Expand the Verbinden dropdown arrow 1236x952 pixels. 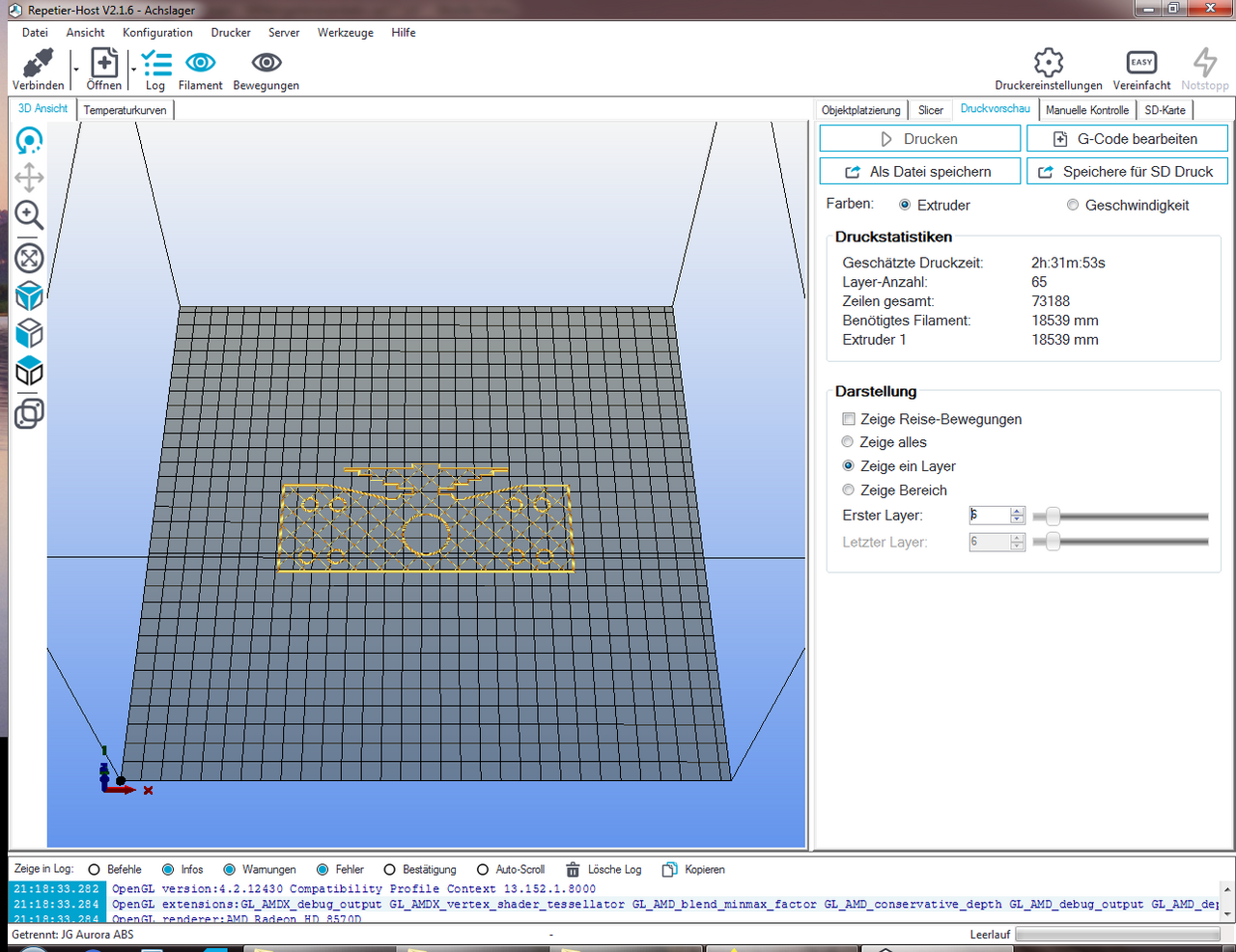(75, 70)
